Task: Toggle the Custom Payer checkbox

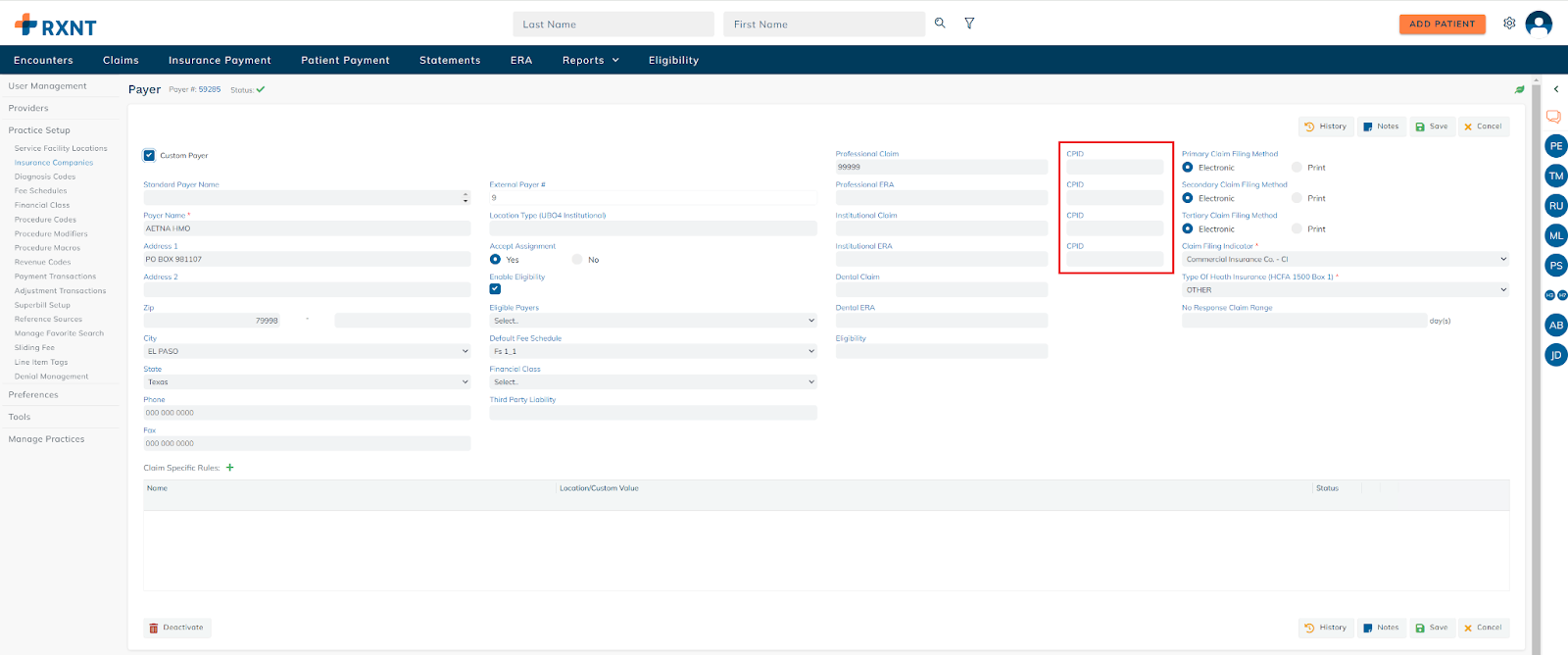Action: 149,155
